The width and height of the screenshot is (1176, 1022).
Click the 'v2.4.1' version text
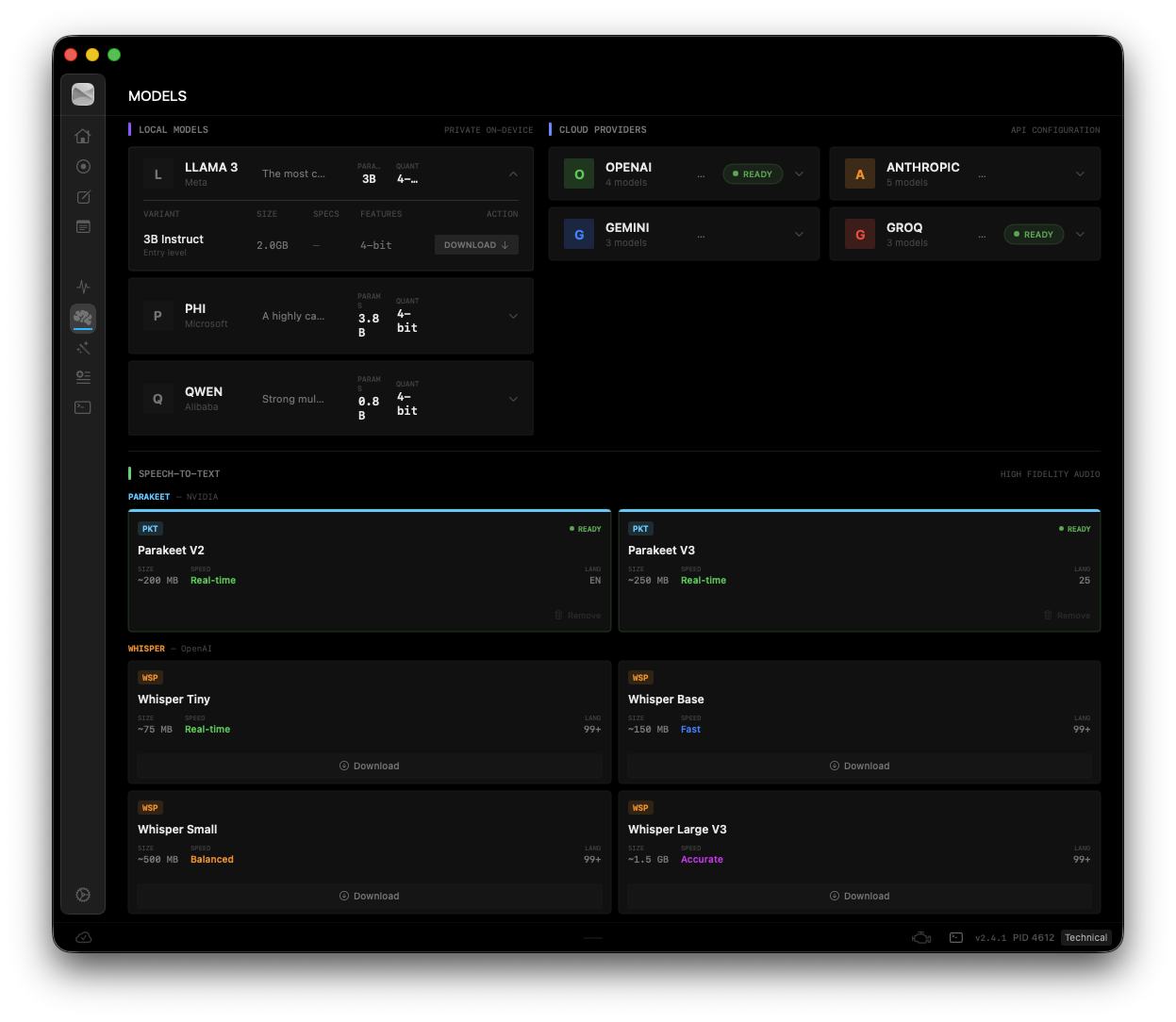(990, 938)
